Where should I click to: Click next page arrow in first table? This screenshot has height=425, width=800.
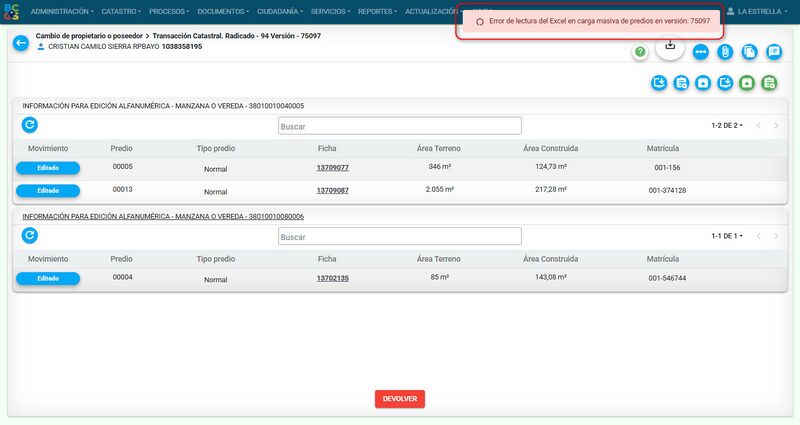coord(776,126)
